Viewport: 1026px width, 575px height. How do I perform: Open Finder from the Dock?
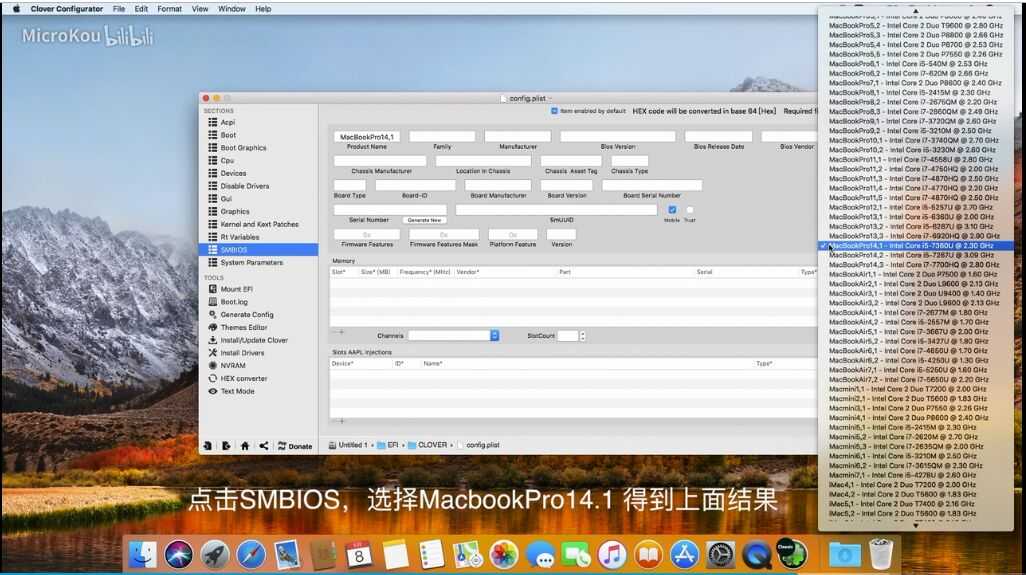[142, 555]
